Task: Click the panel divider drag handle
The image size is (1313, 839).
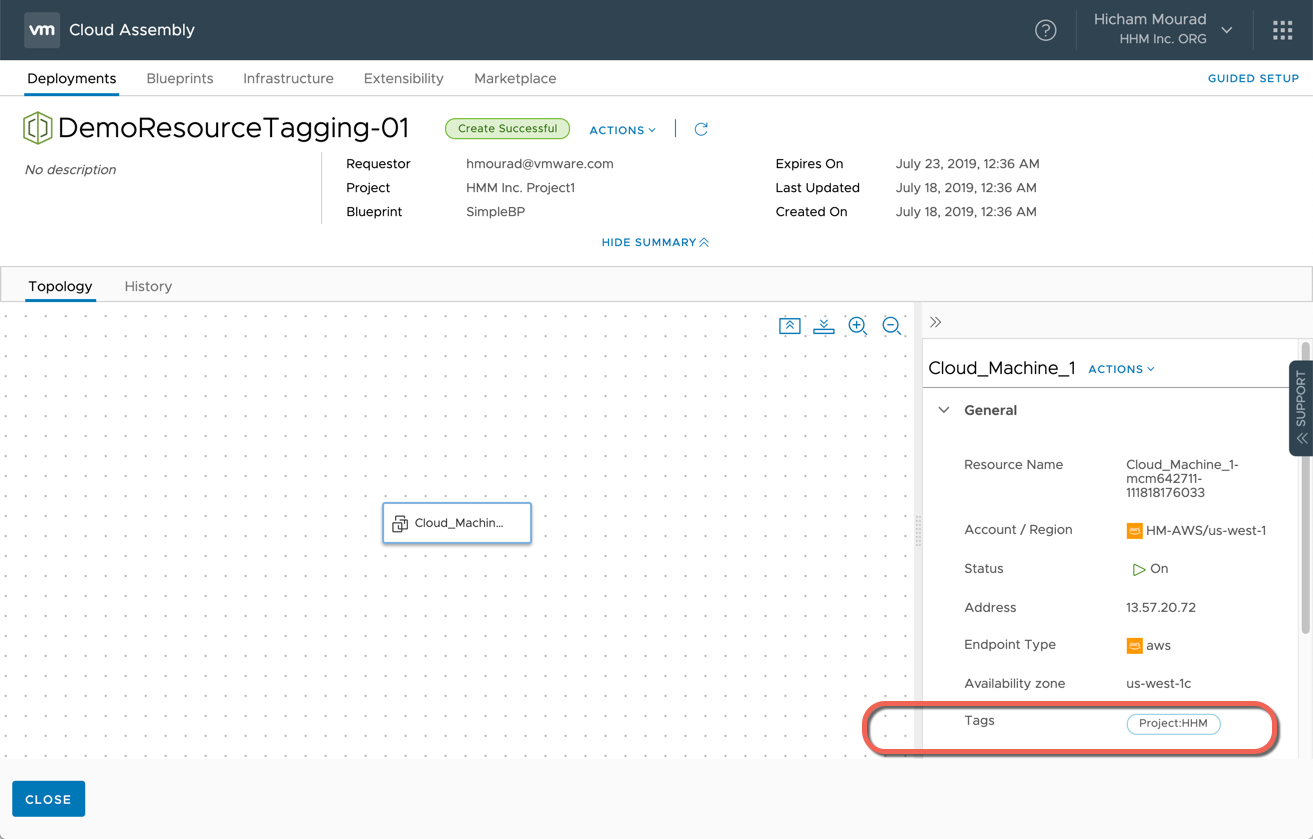Action: pyautogui.click(x=918, y=530)
